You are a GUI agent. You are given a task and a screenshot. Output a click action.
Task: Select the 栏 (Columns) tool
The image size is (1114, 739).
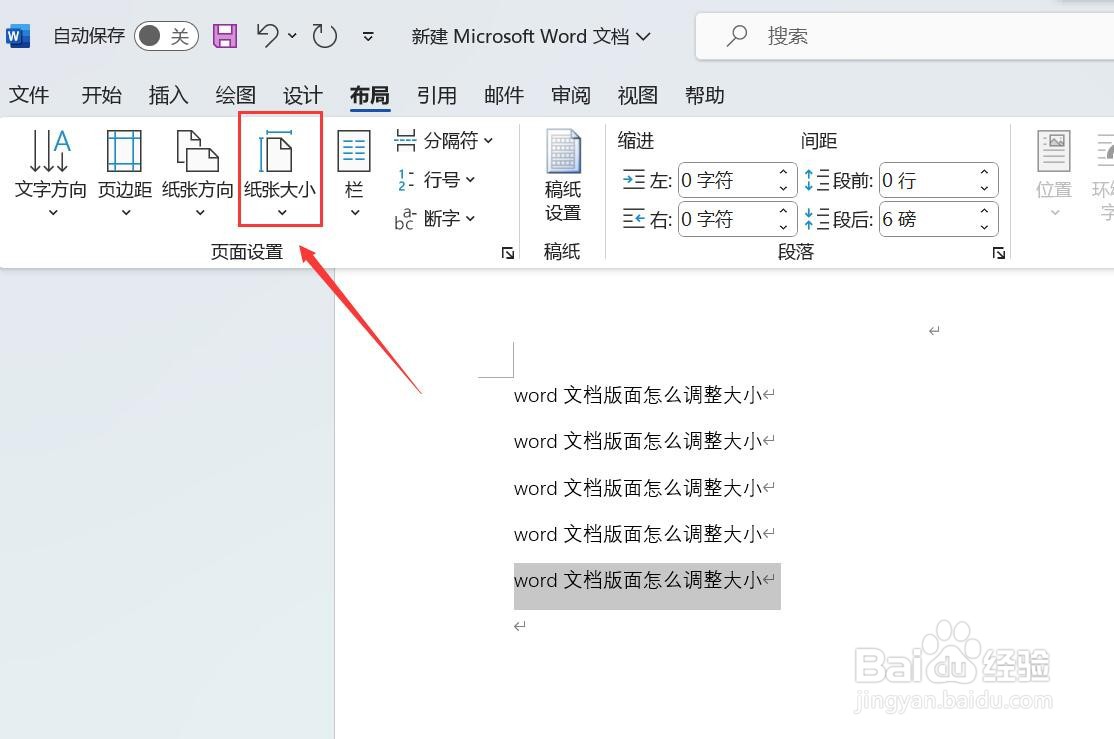[354, 172]
